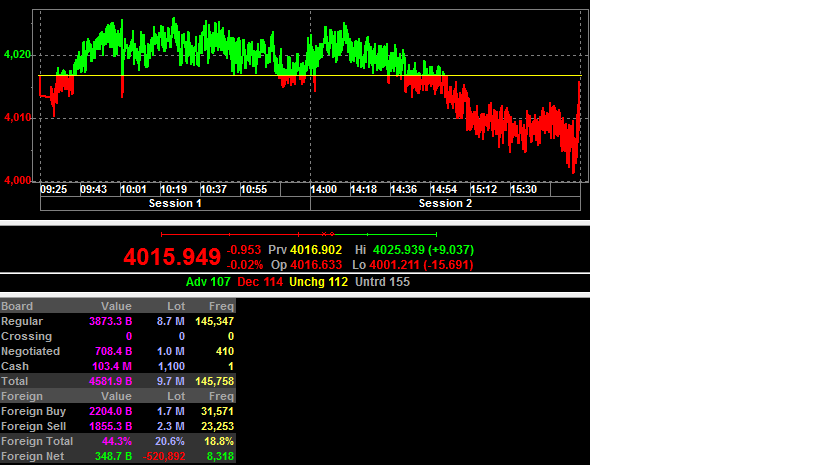This screenshot has height=465, width=816.
Task: Select the Negotiated board row label
Action: click(x=31, y=352)
